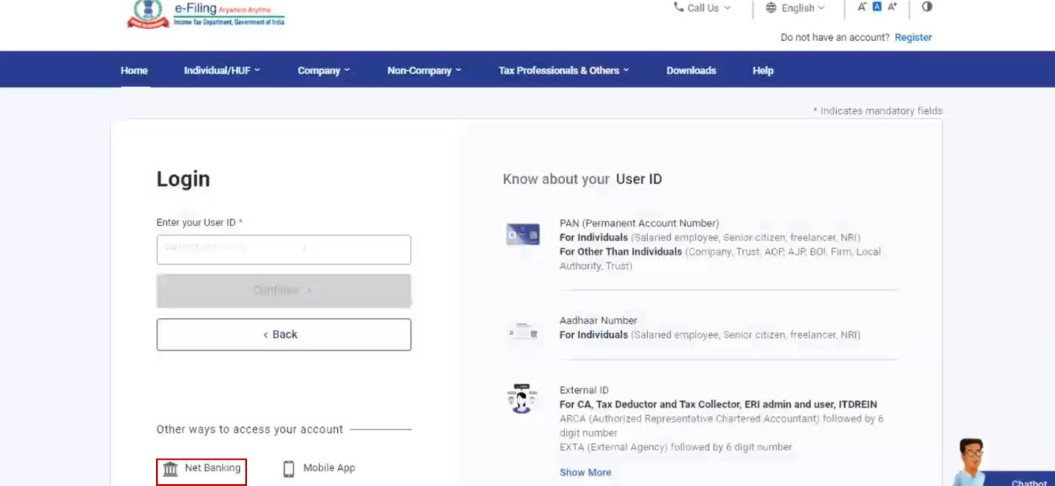Toggle high contrast mode icon
The width and height of the screenshot is (1055, 486).
click(x=927, y=7)
